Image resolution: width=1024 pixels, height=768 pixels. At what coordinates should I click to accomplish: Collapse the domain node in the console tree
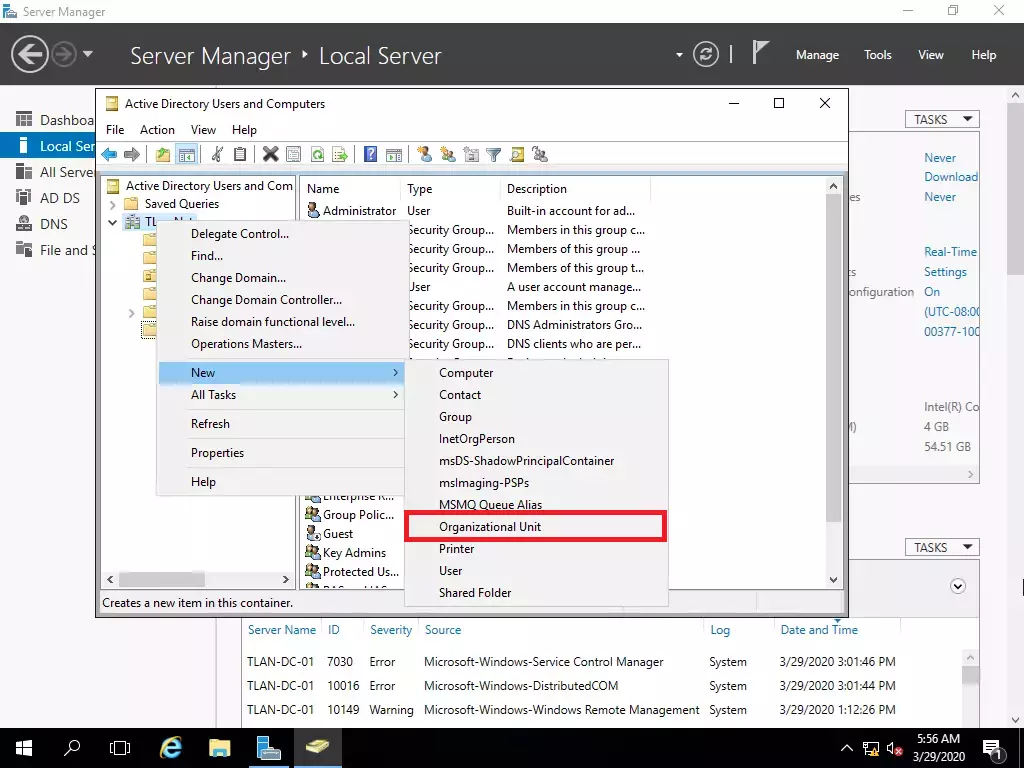112,223
